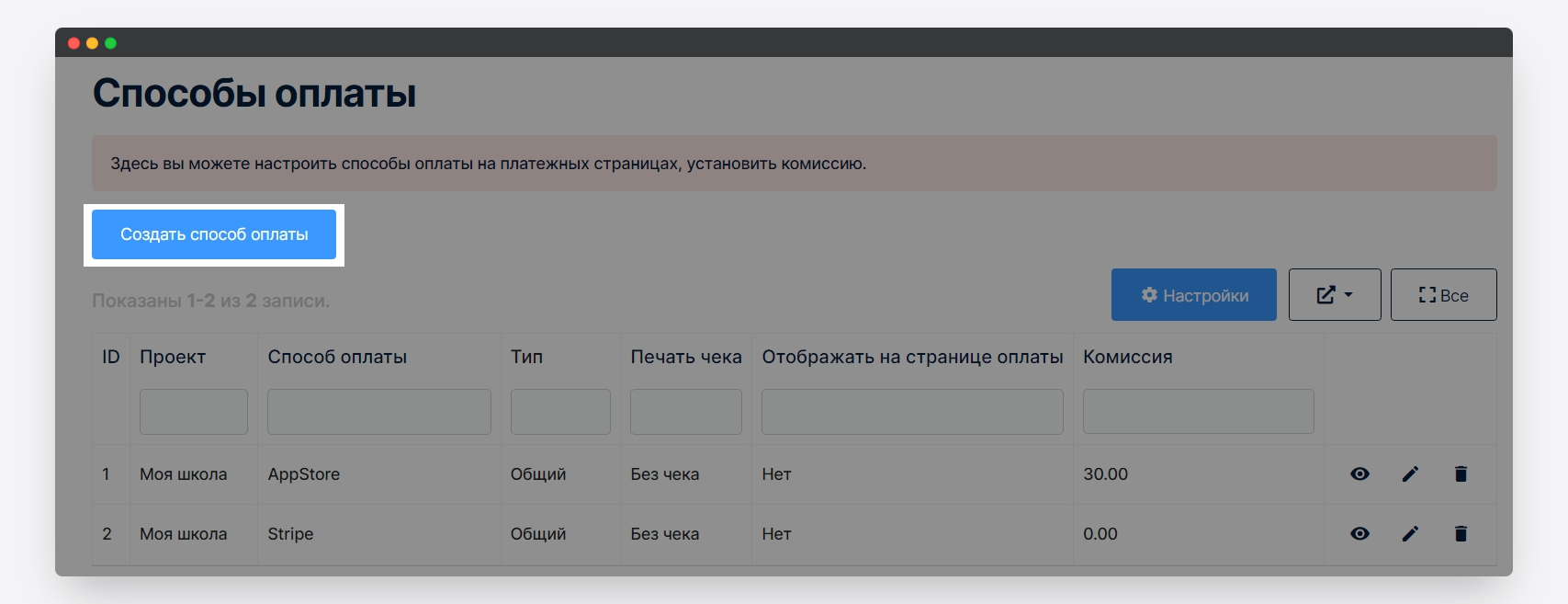The width and height of the screenshot is (1568, 604).
Task: Sort by the Комиссия column header
Action: (1127, 358)
